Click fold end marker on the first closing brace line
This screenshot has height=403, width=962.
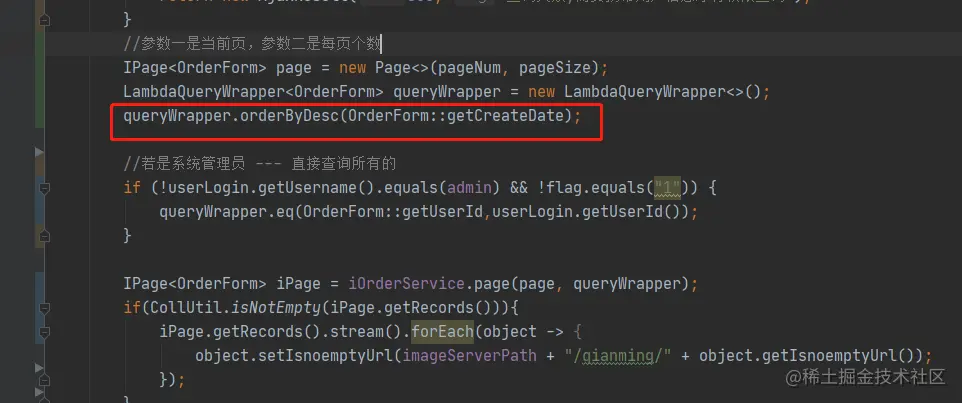(x=44, y=20)
